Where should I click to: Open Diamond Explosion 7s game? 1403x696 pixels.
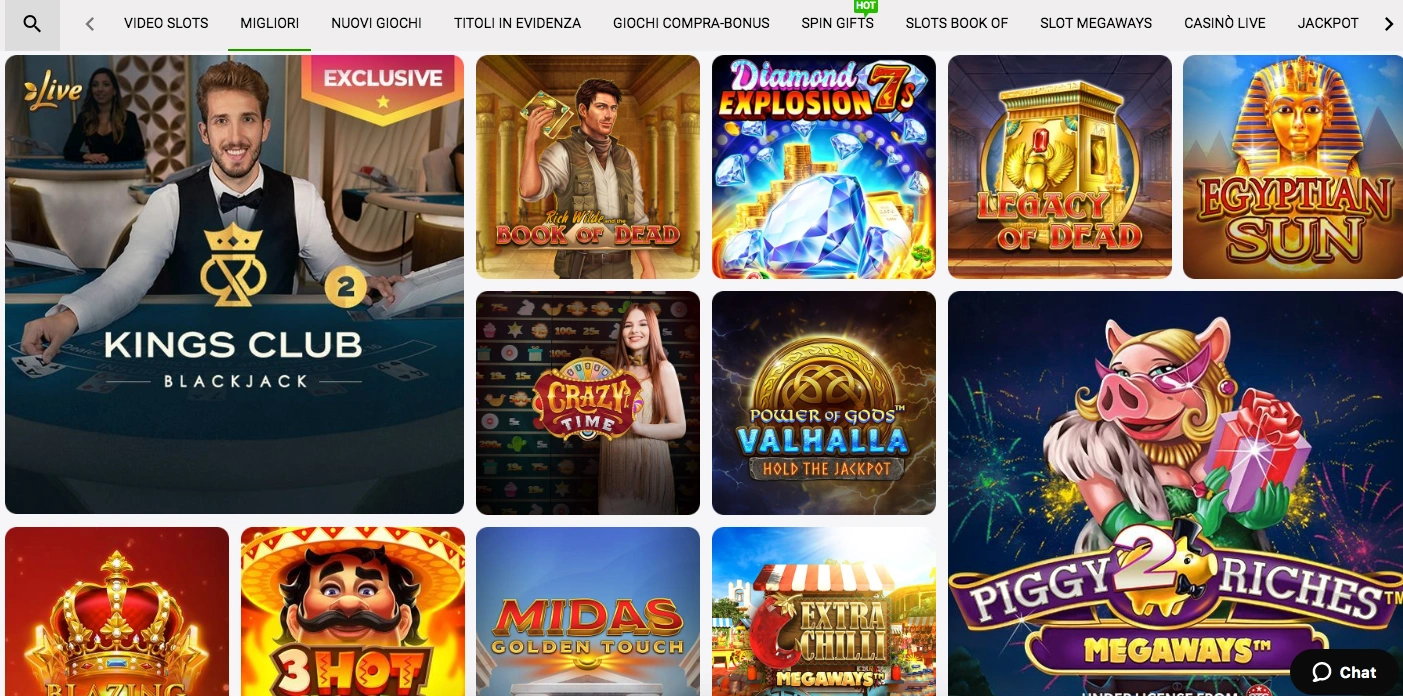click(x=824, y=167)
